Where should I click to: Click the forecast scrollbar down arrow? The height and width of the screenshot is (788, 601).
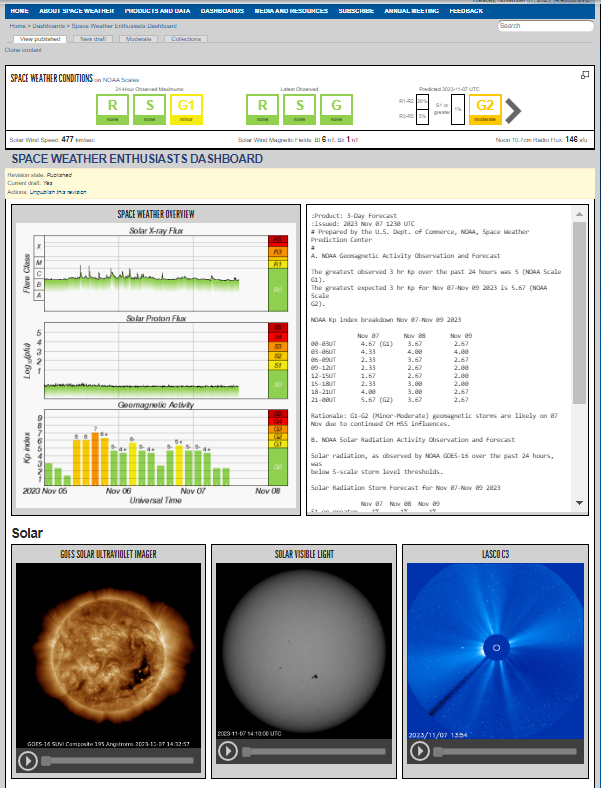[579, 503]
